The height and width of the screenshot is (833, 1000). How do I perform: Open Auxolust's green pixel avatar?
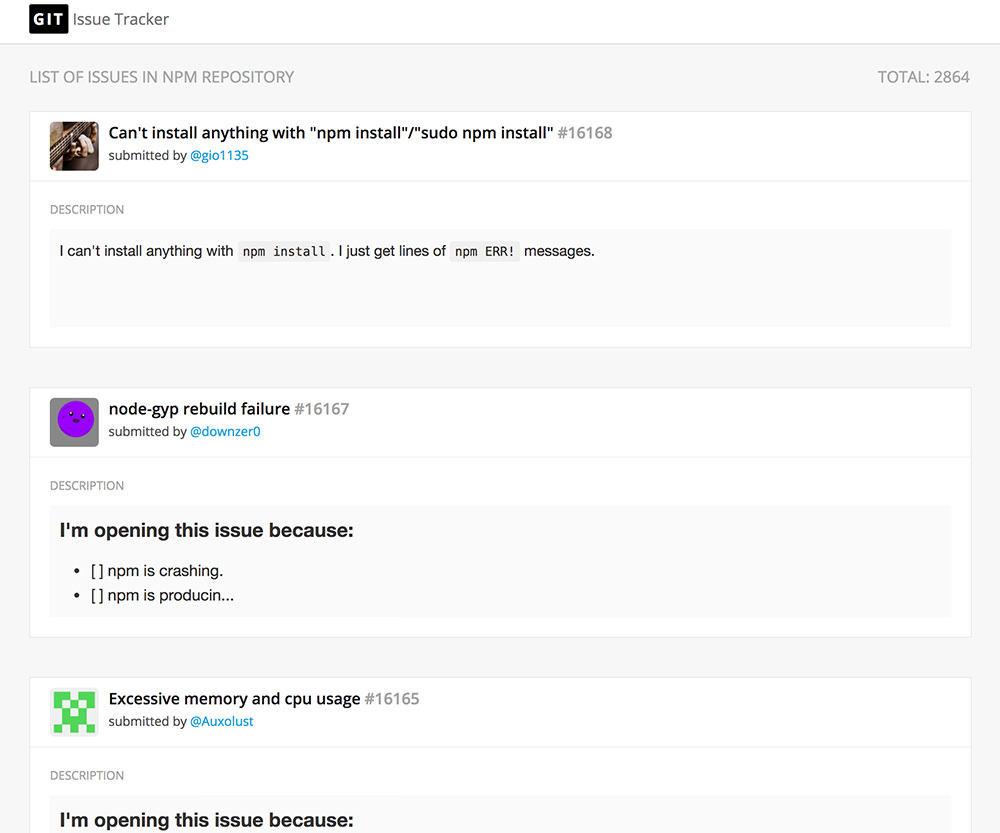pos(74,712)
